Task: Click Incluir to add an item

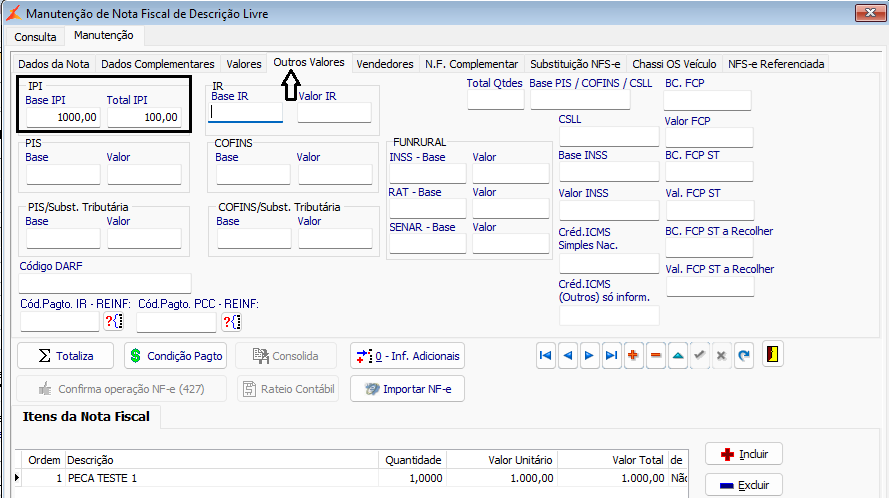Action: 744,454
